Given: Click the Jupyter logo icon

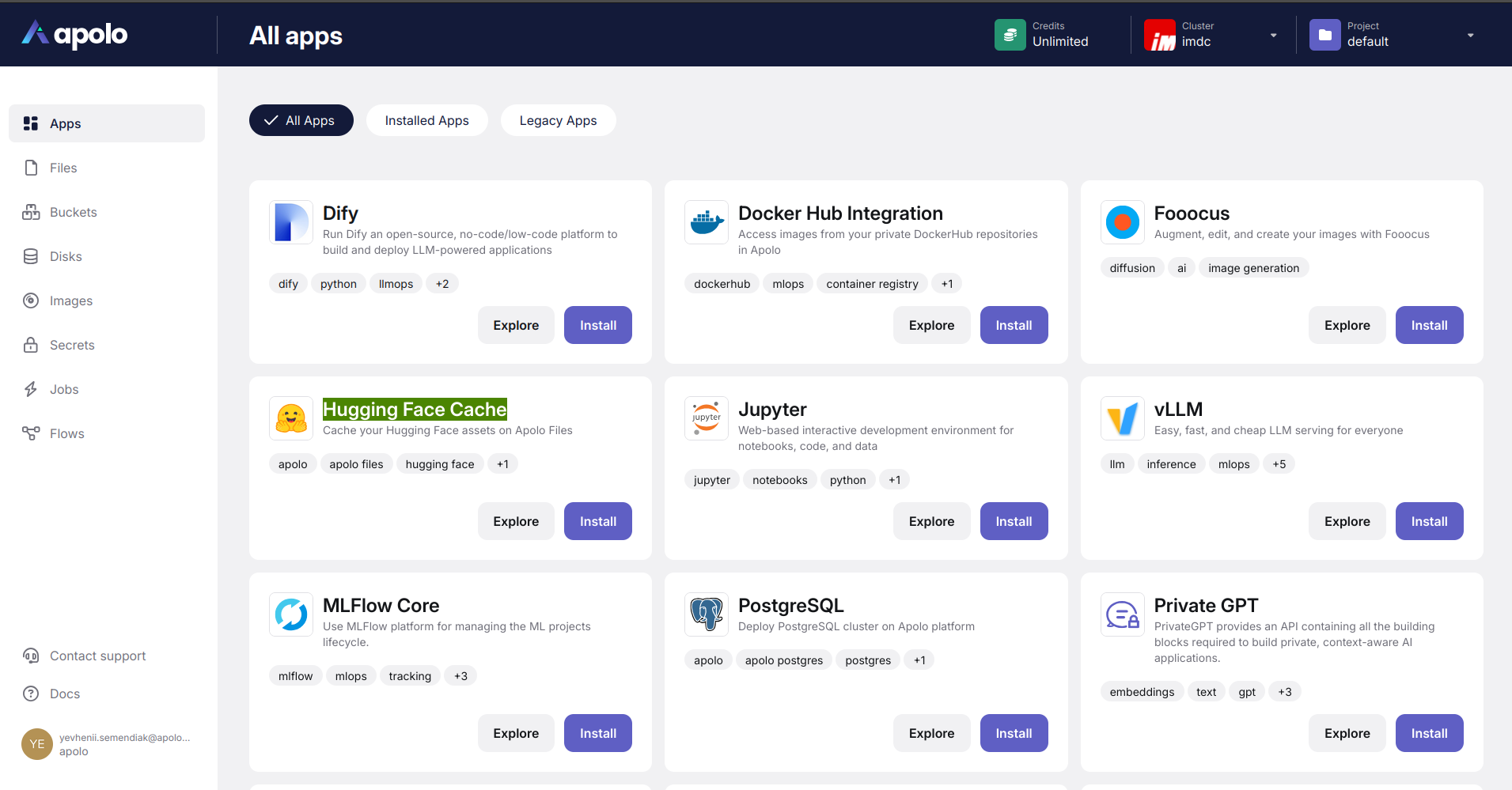Looking at the screenshot, I should (707, 418).
